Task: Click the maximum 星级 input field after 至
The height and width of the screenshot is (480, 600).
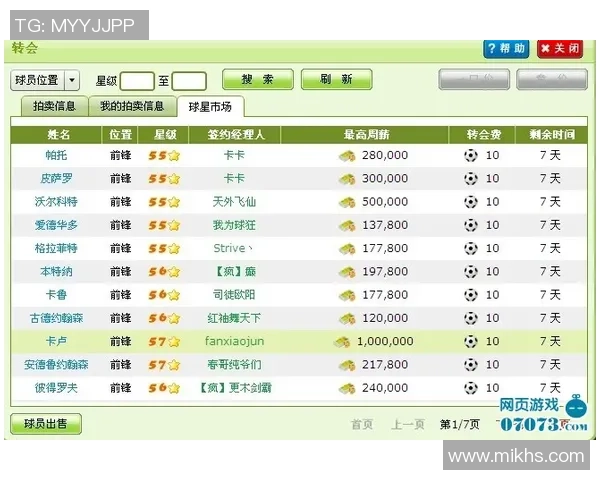Action: 190,81
